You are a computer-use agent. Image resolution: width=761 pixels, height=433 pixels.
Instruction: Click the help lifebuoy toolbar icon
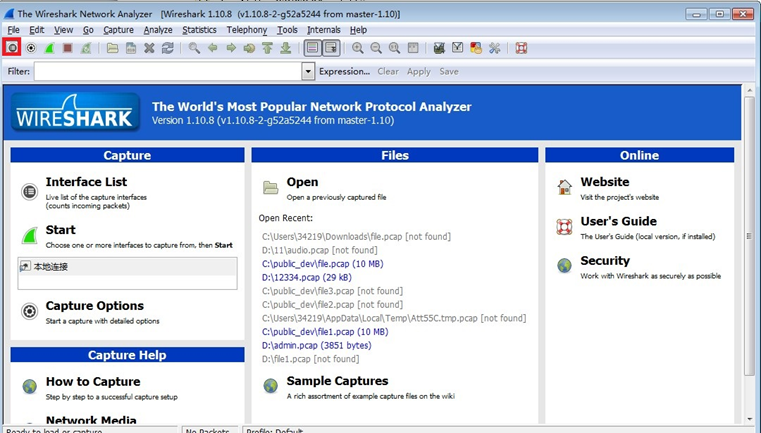point(521,48)
